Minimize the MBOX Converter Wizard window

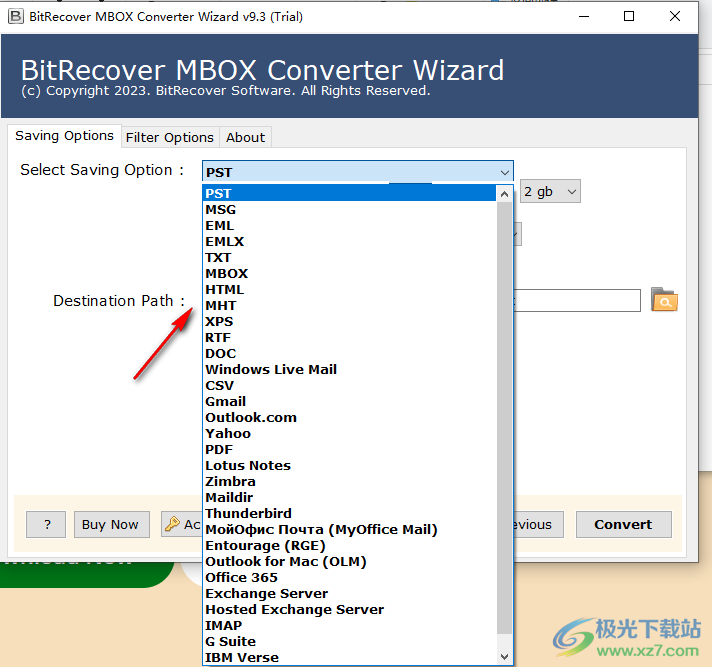pos(584,17)
